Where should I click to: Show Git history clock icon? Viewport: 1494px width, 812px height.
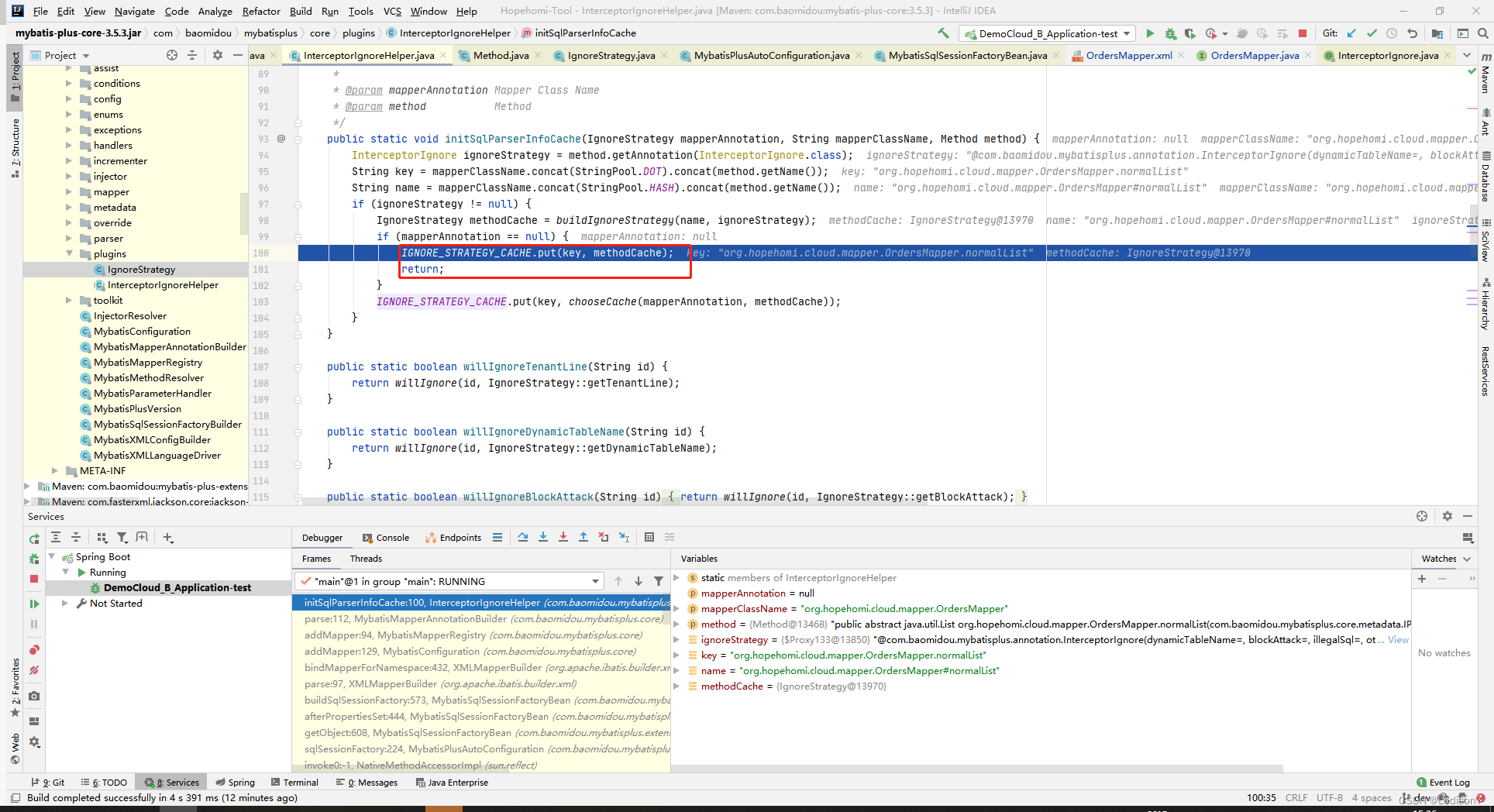[1392, 33]
